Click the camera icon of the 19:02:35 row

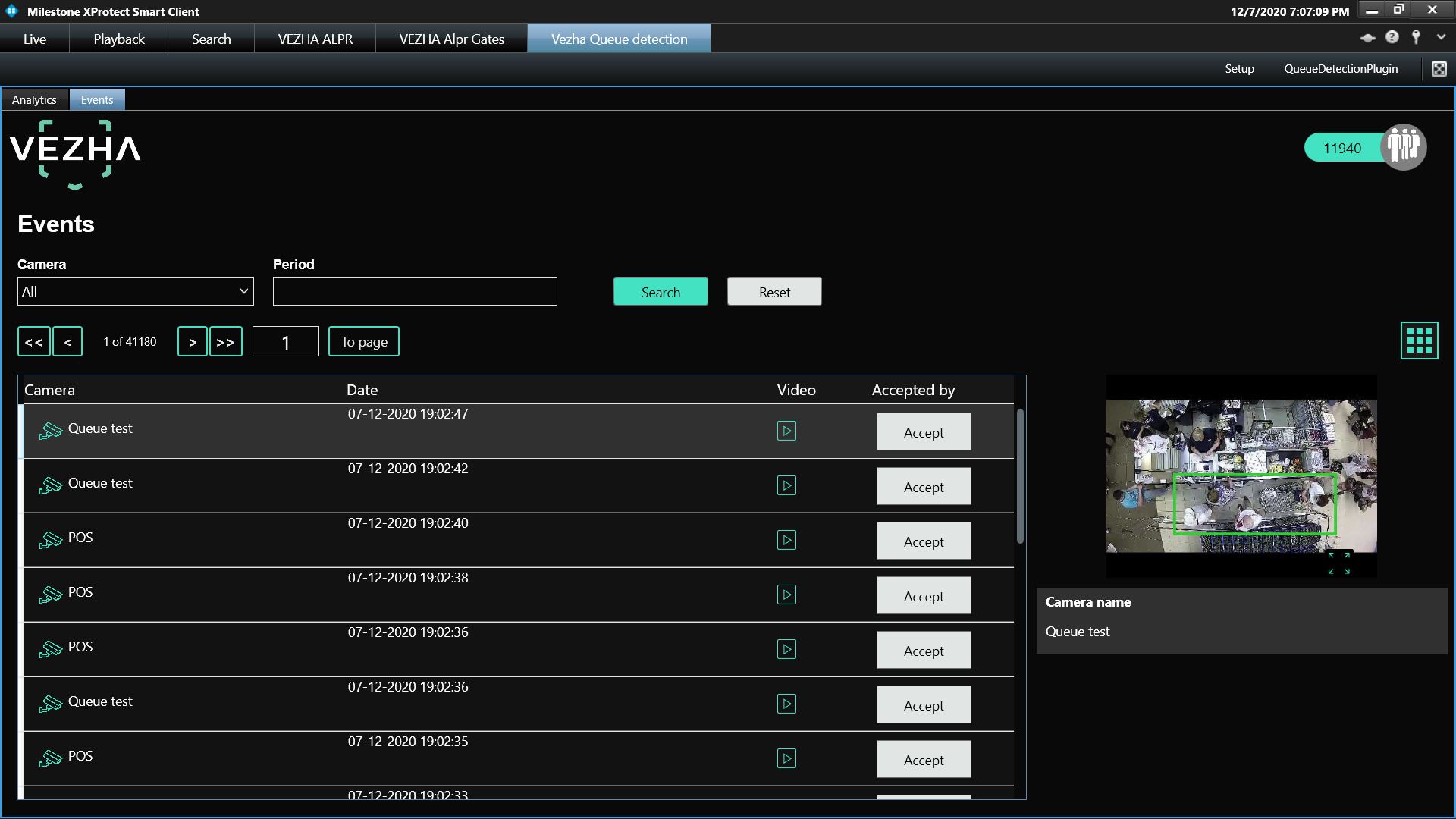(51, 758)
